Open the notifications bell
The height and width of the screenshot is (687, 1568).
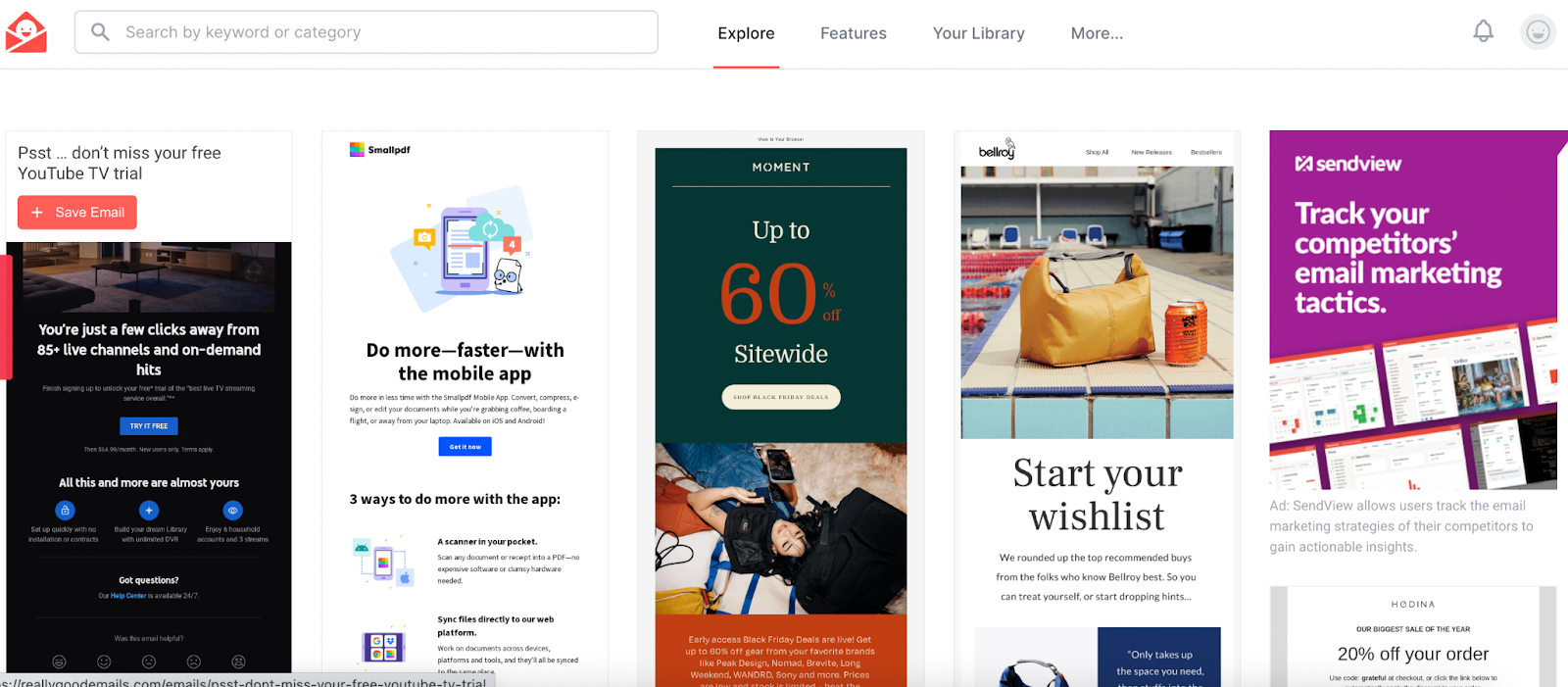tap(1484, 31)
